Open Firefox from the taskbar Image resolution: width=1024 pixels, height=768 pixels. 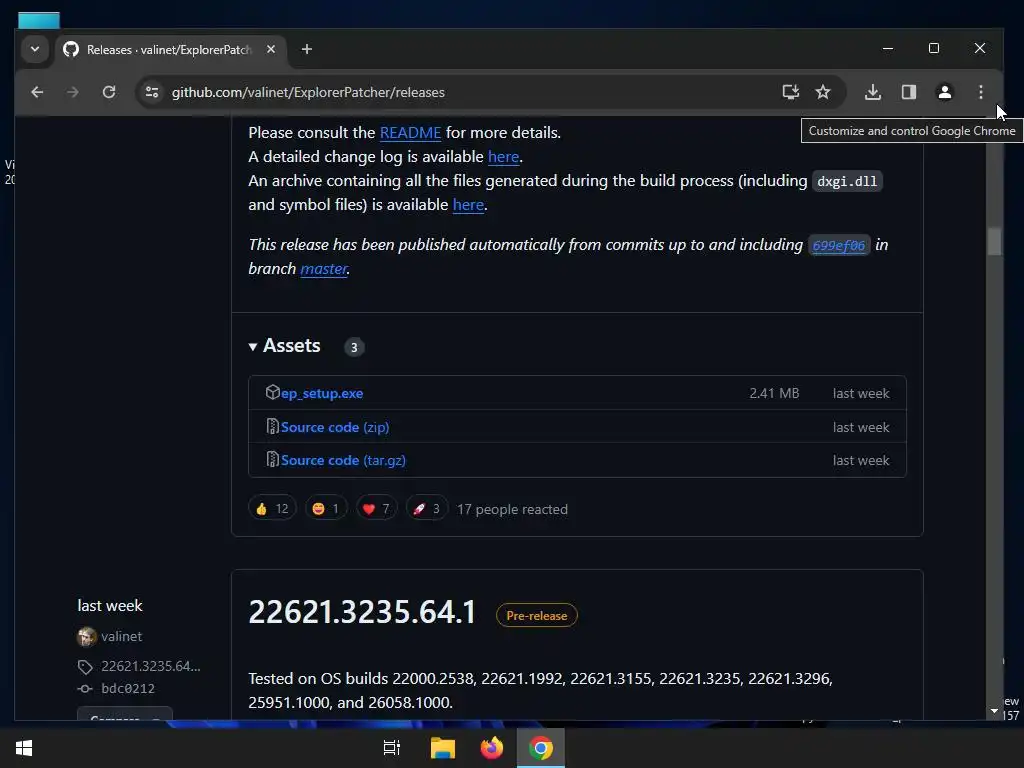pyautogui.click(x=492, y=748)
